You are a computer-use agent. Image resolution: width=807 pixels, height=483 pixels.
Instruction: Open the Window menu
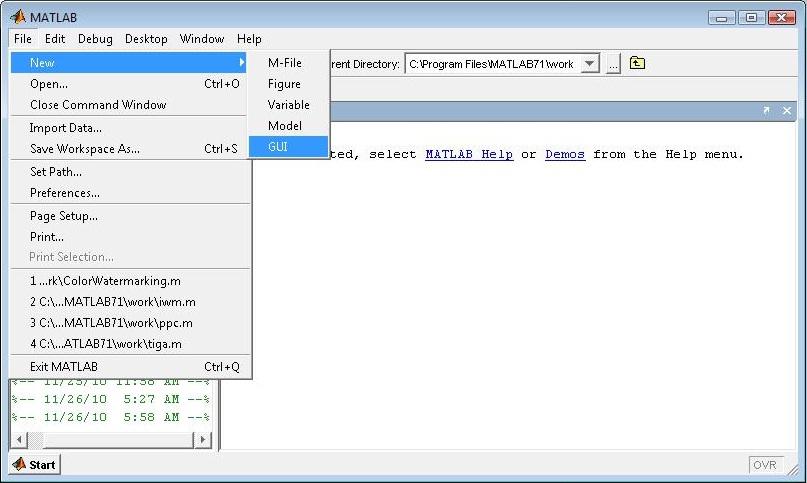(x=202, y=39)
